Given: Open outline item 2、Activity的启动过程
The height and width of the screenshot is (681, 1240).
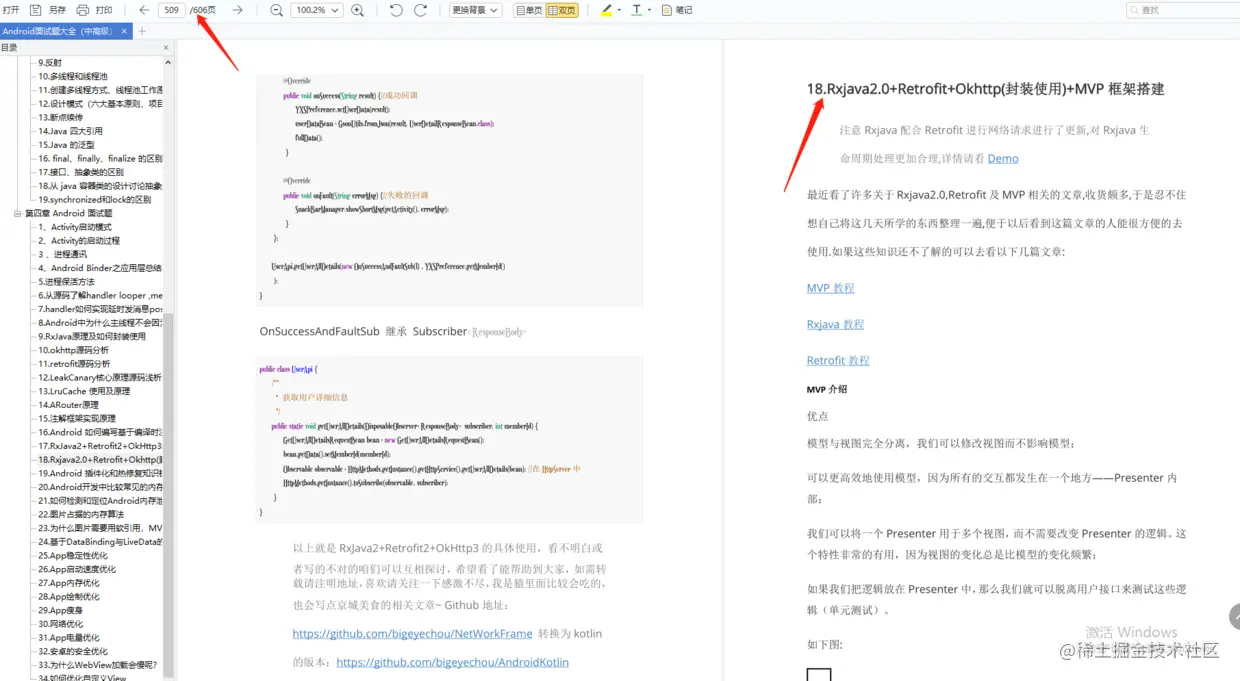Looking at the screenshot, I should tap(79, 241).
